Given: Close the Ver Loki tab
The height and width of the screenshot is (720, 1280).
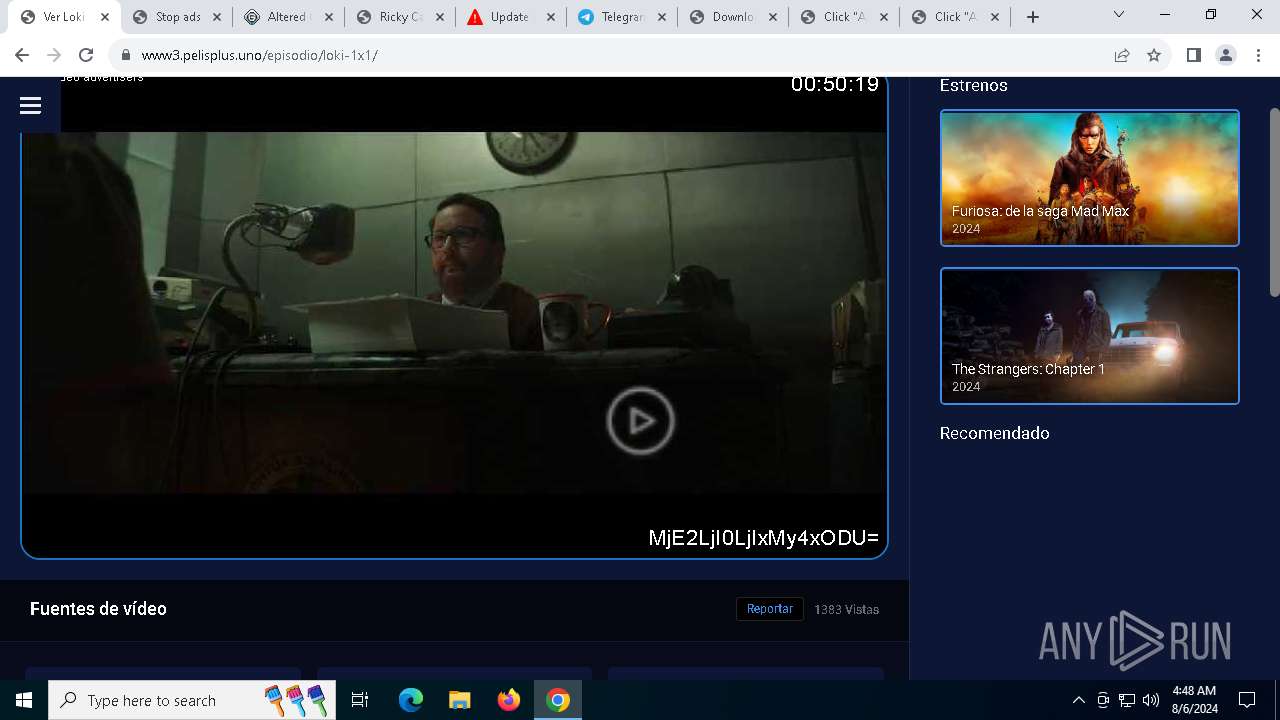Looking at the screenshot, I should (x=105, y=17).
